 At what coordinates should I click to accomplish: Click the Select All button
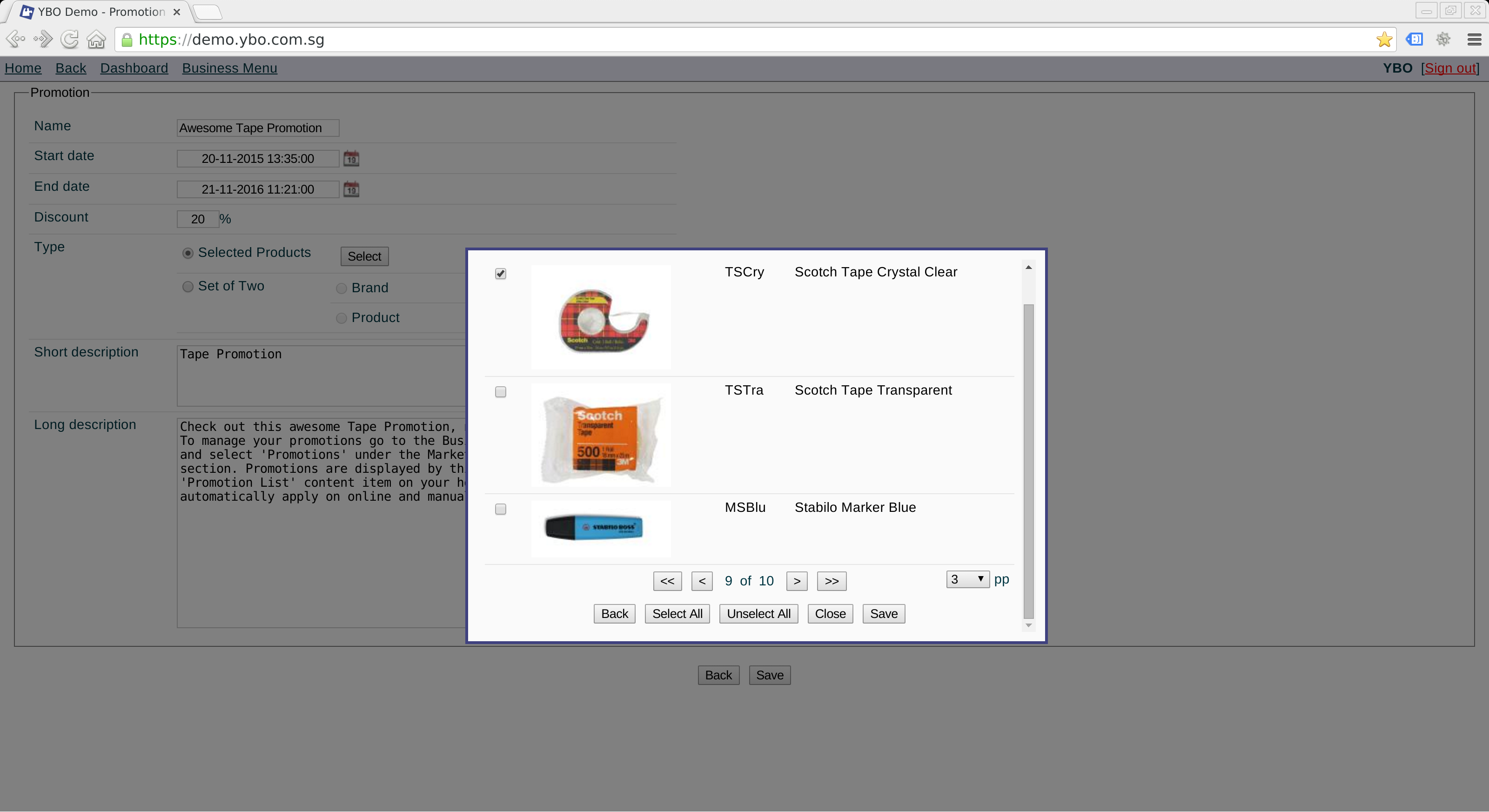tap(677, 614)
